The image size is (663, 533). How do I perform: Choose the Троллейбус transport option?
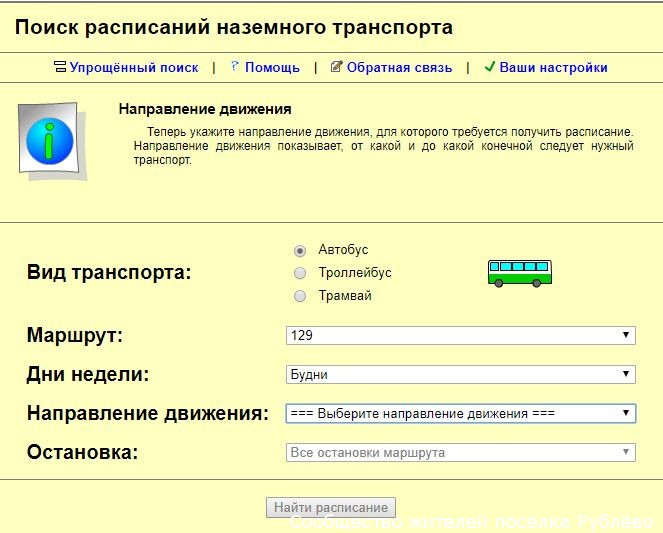tap(300, 273)
